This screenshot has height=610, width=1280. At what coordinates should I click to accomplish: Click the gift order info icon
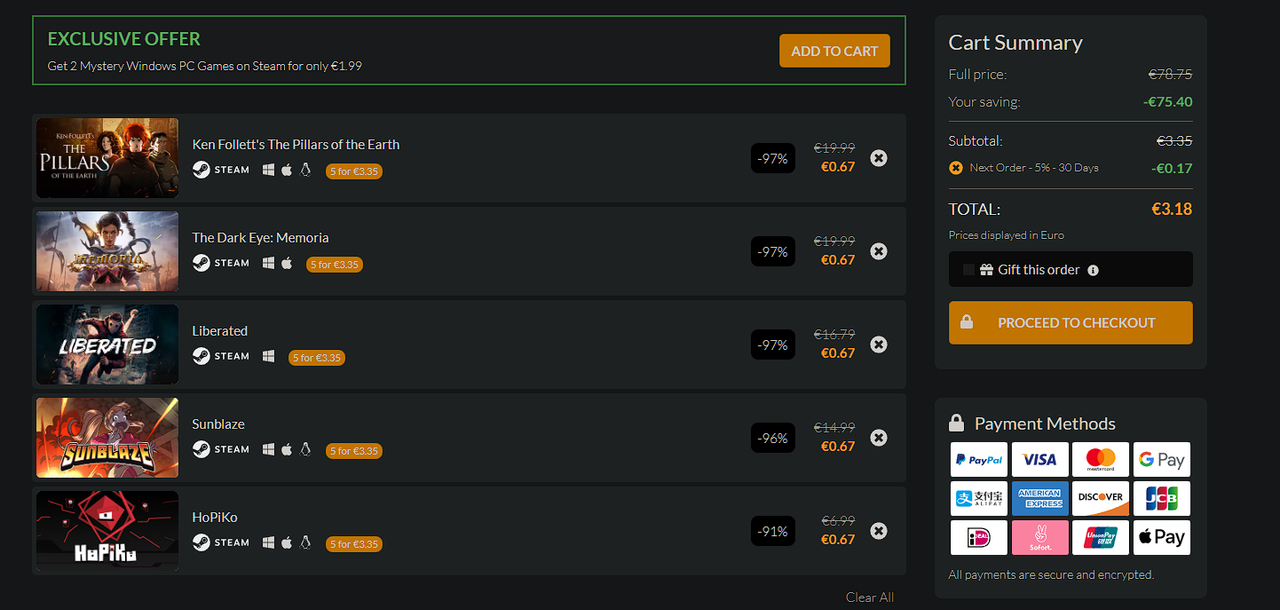click(1093, 270)
